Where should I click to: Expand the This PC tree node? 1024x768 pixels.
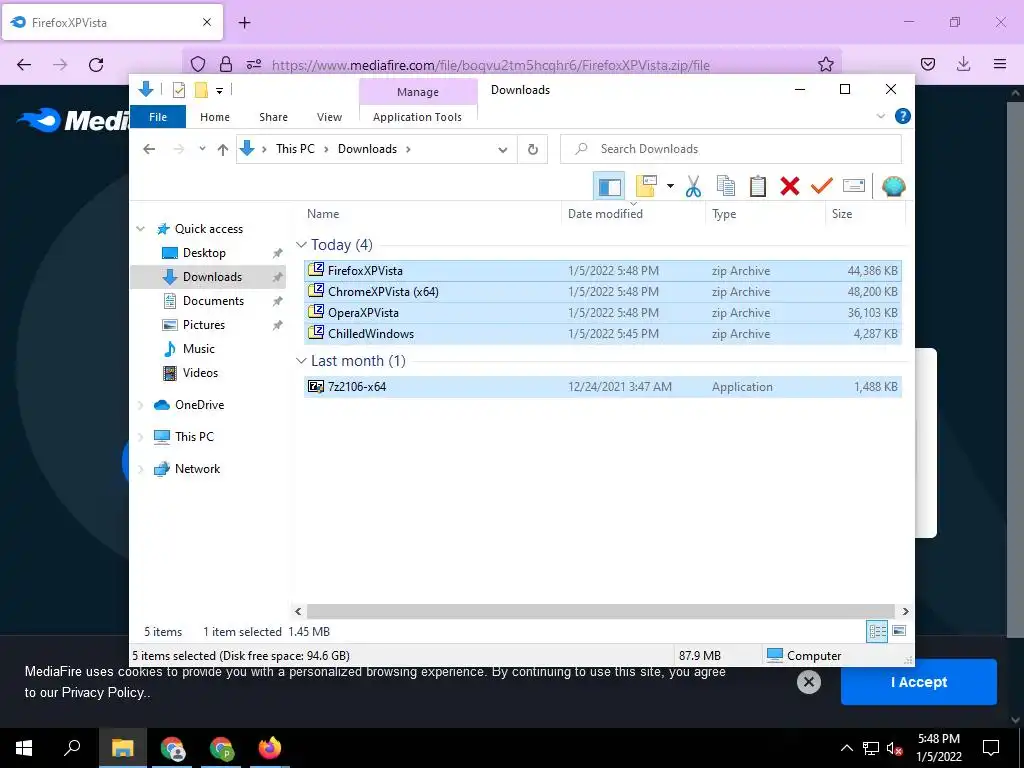[140, 437]
